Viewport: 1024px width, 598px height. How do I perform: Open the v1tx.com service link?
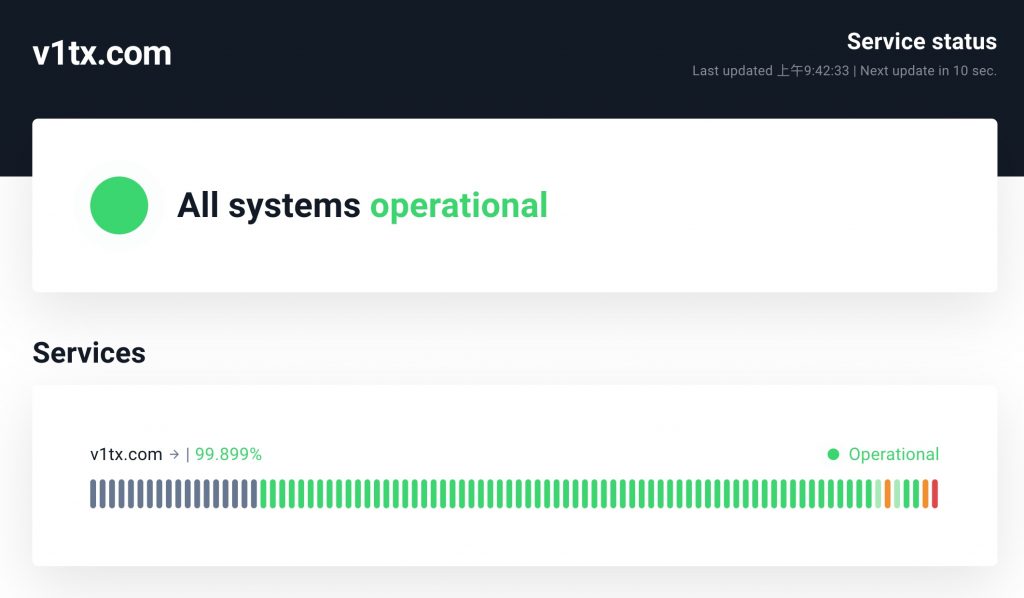126,454
